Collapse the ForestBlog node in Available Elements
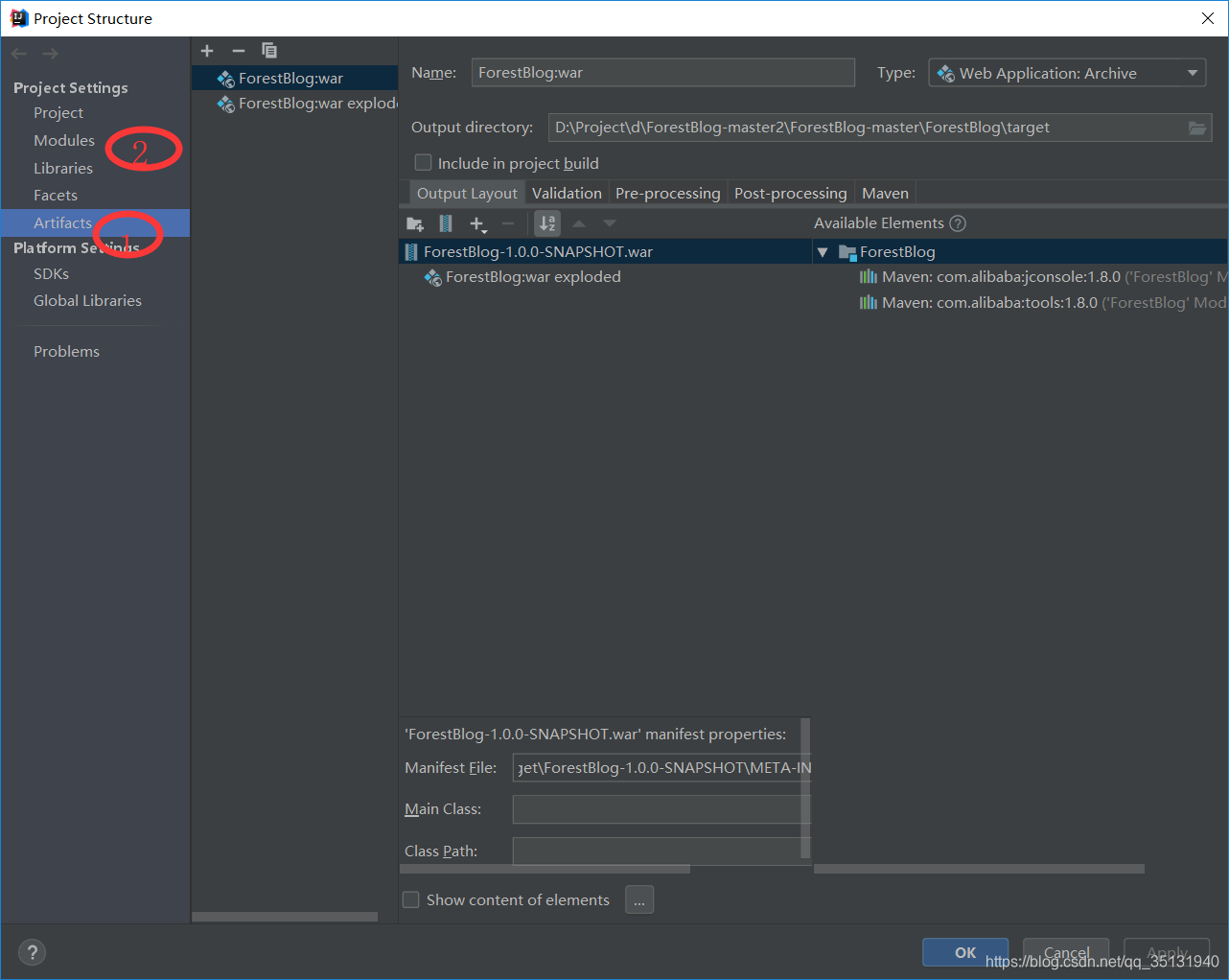 823,252
